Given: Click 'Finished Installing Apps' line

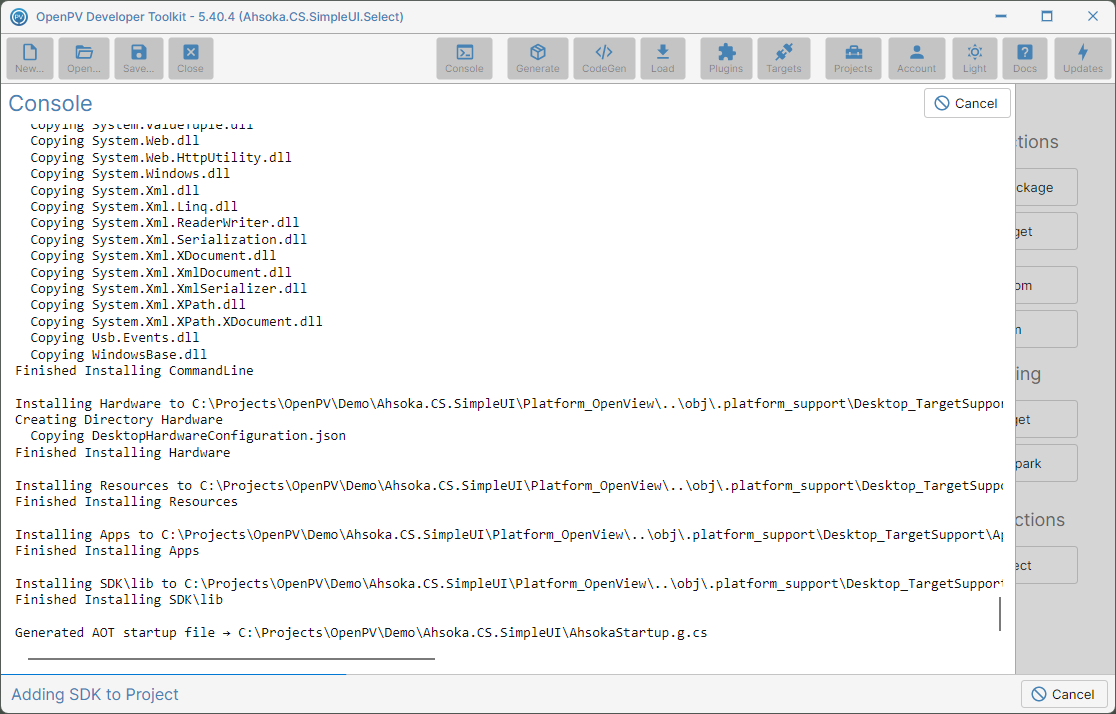Looking at the screenshot, I should [107, 550].
